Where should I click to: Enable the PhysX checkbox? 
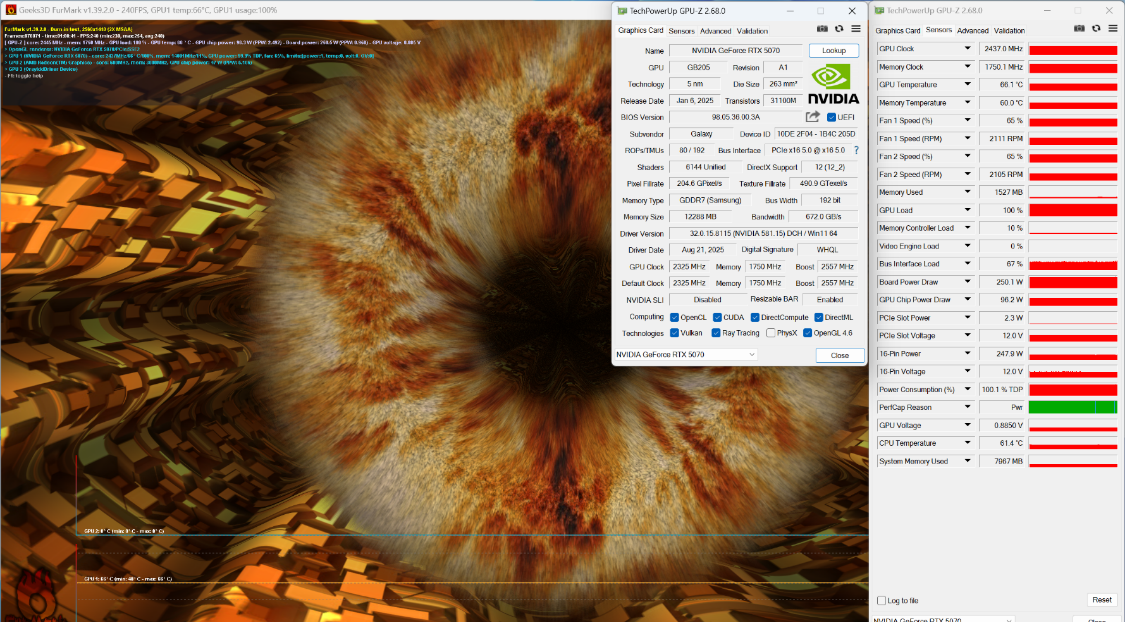coord(771,333)
